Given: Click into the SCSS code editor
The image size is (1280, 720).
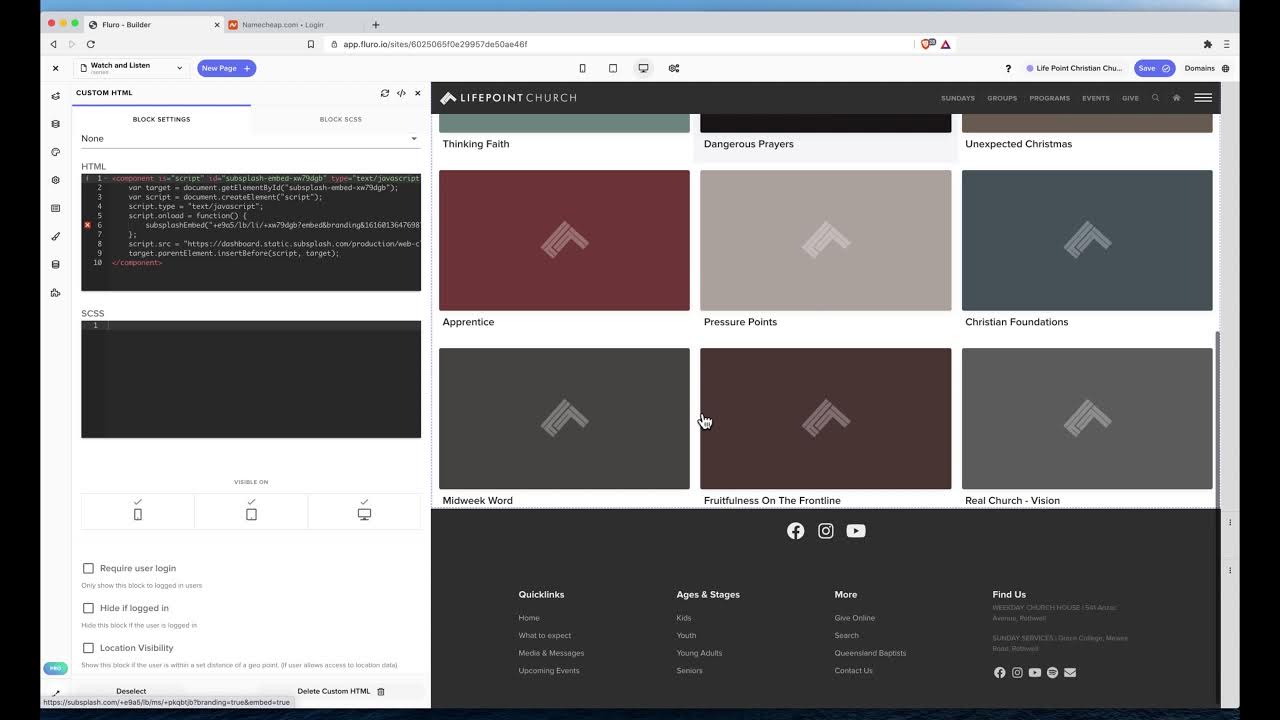Looking at the screenshot, I should (x=251, y=379).
